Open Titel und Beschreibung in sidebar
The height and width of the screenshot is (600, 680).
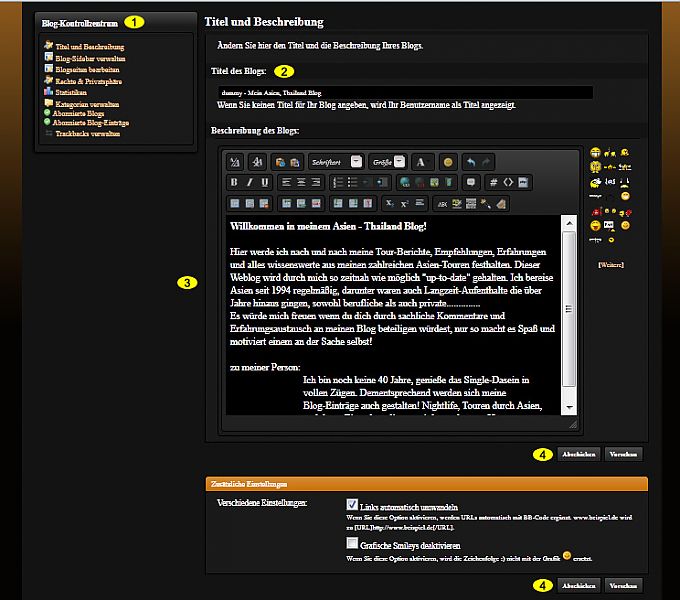(x=90, y=47)
